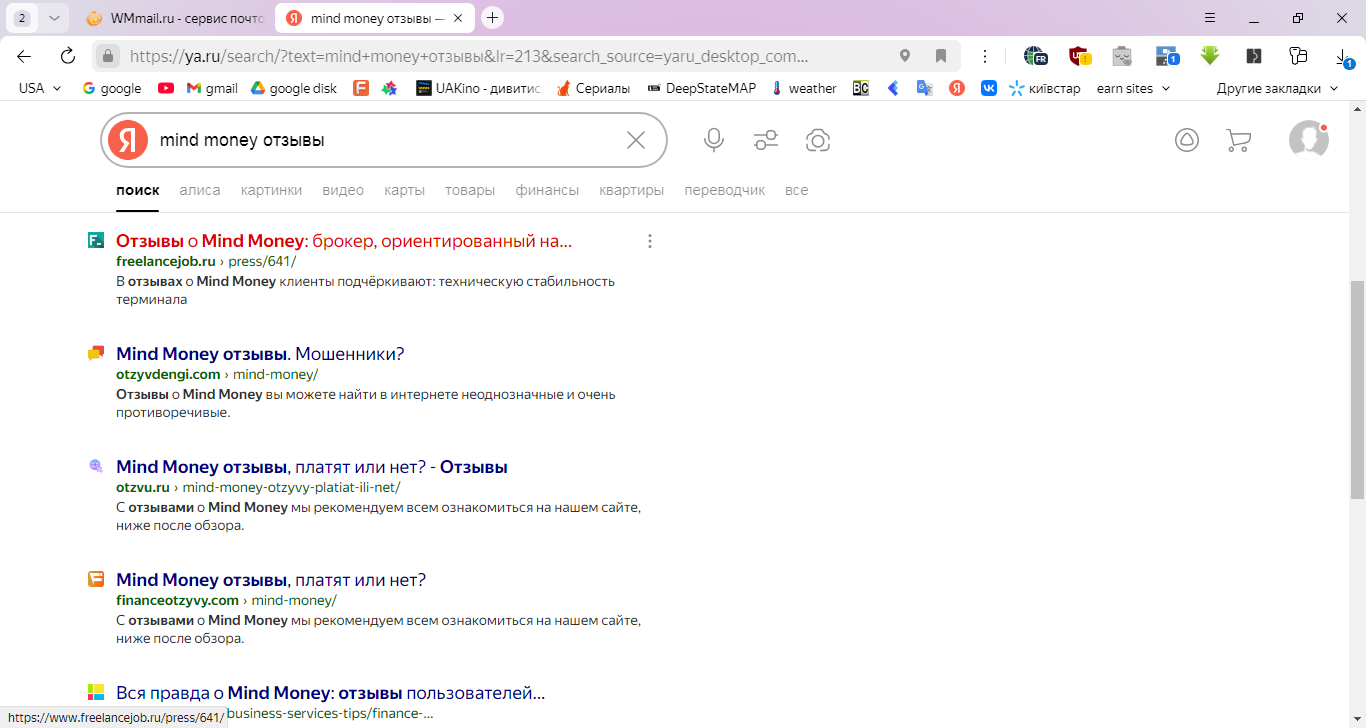Search by image using the camera icon
This screenshot has width=1366, height=728.
pyautogui.click(x=818, y=140)
